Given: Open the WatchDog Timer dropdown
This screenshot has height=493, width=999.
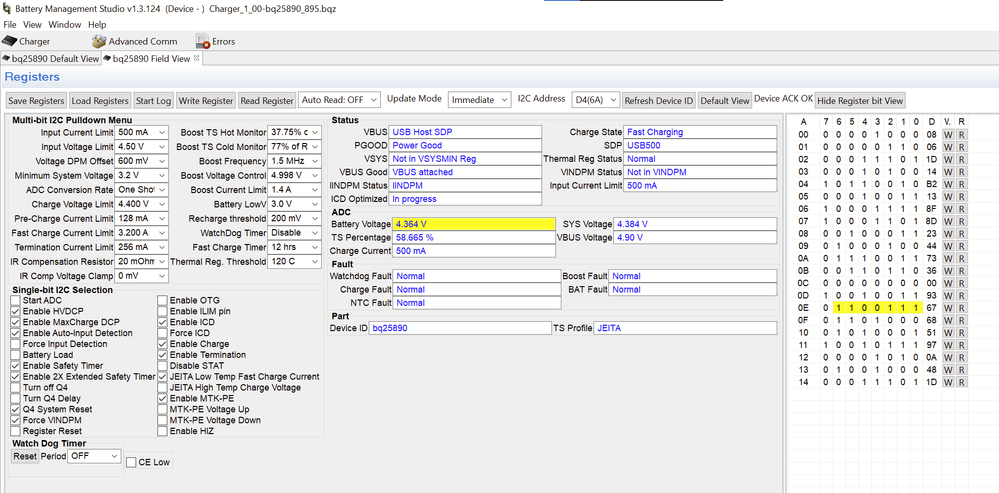Looking at the screenshot, I should 294,233.
